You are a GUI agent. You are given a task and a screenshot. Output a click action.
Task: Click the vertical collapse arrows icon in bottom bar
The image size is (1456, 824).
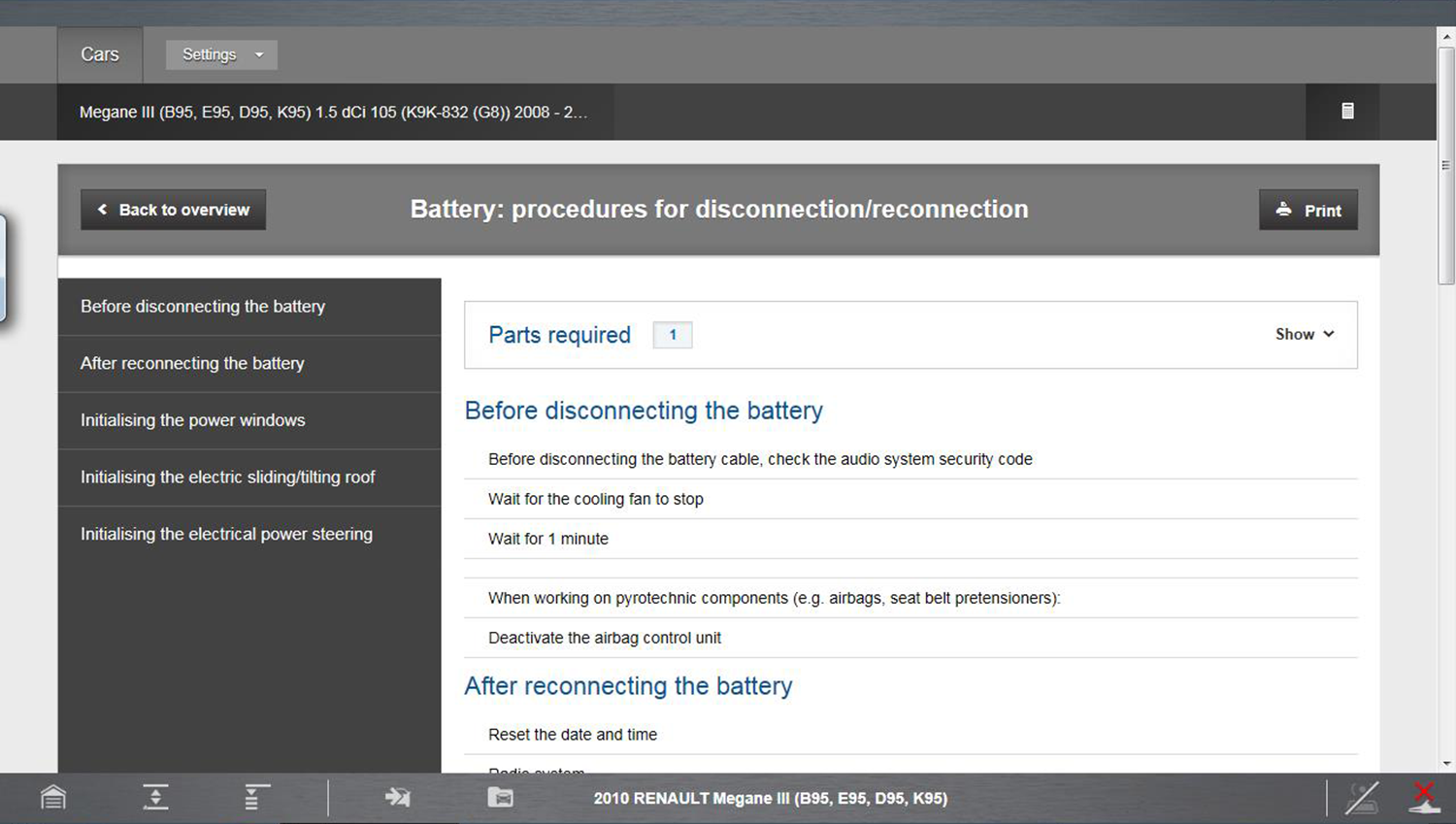point(155,798)
